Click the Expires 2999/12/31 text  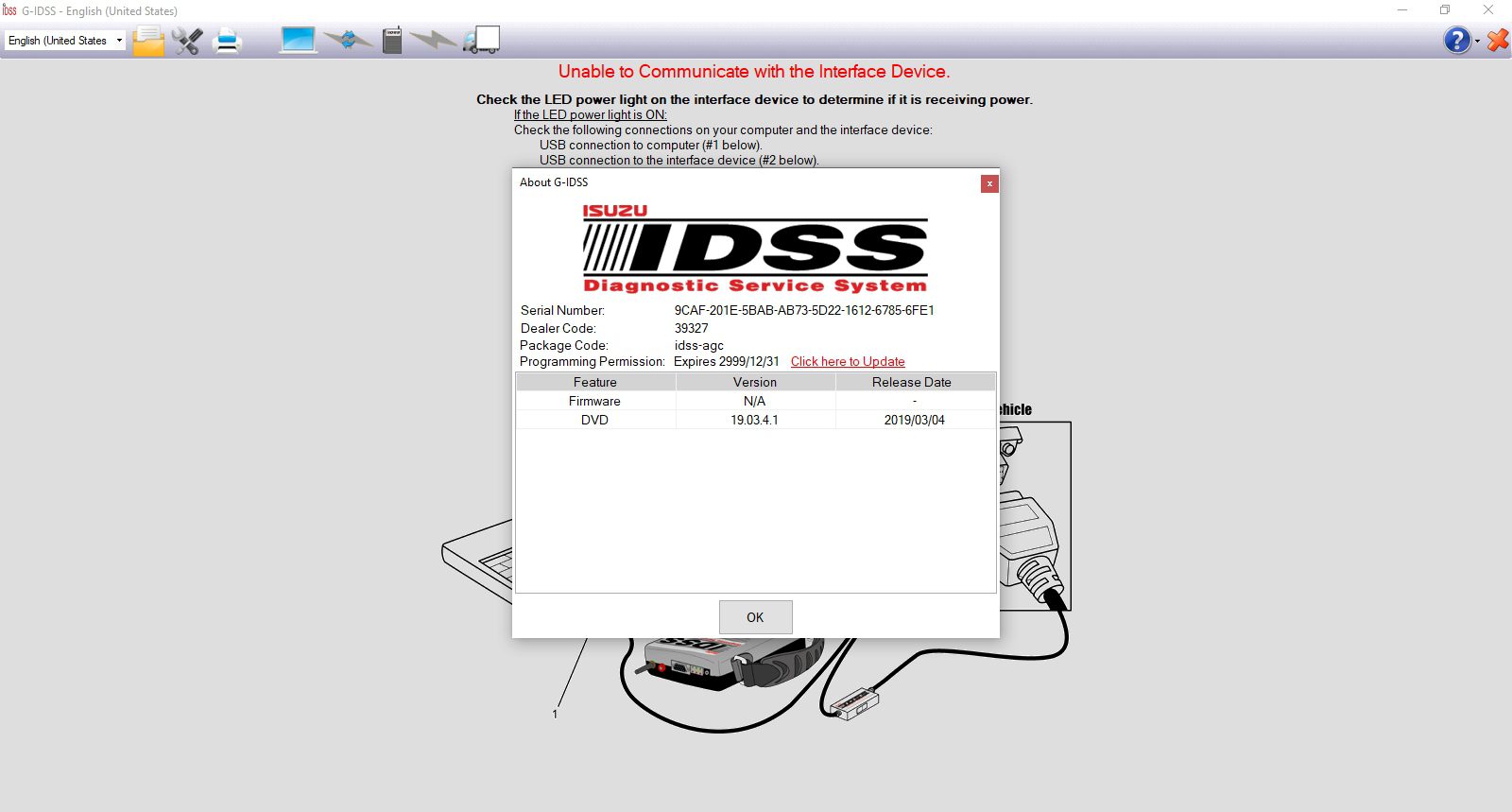click(x=727, y=361)
